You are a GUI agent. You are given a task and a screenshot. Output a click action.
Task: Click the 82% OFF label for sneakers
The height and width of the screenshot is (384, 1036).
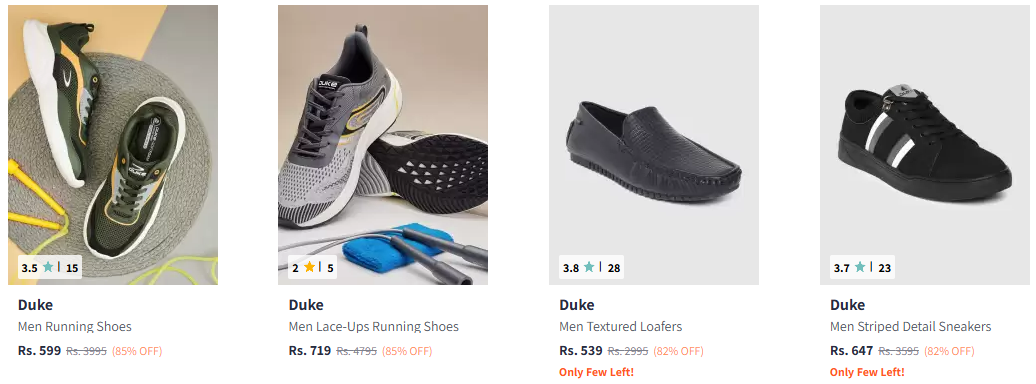pyautogui.click(x=949, y=351)
